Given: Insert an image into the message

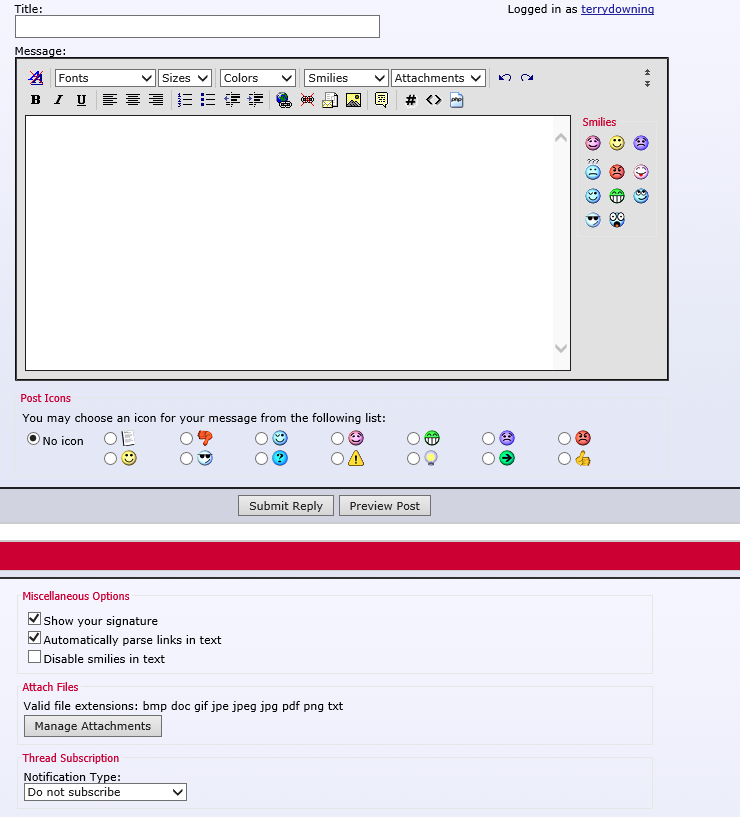Looking at the screenshot, I should click(x=353, y=100).
